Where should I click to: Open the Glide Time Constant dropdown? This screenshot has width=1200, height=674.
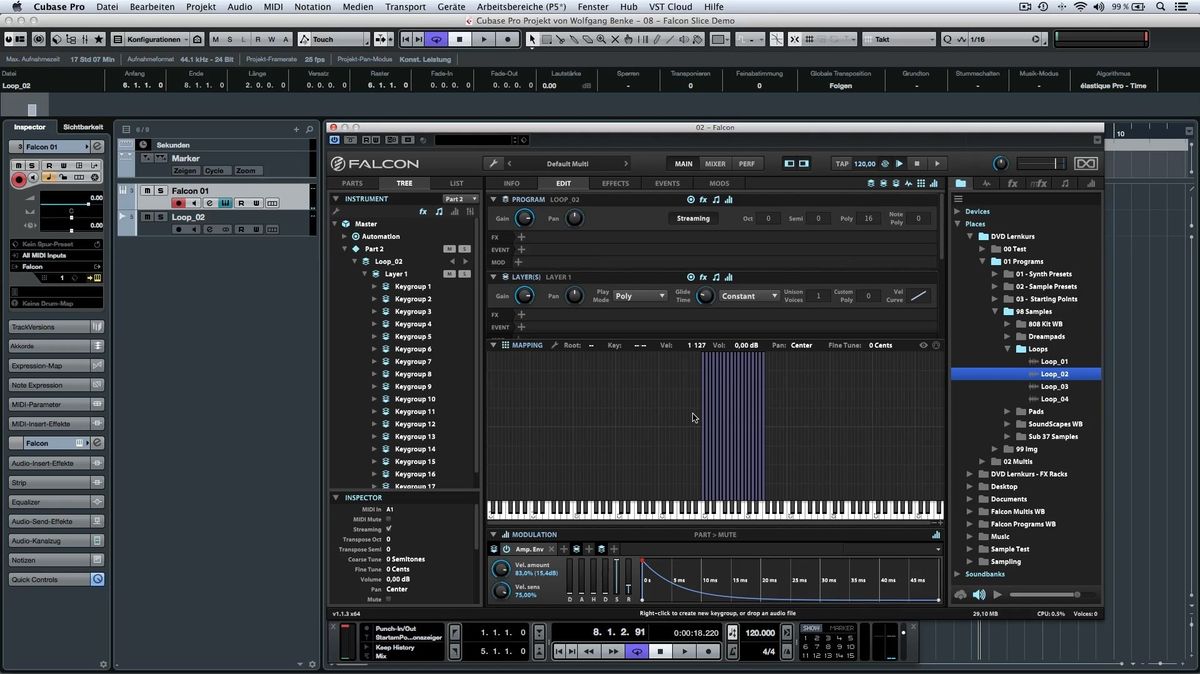pos(749,296)
